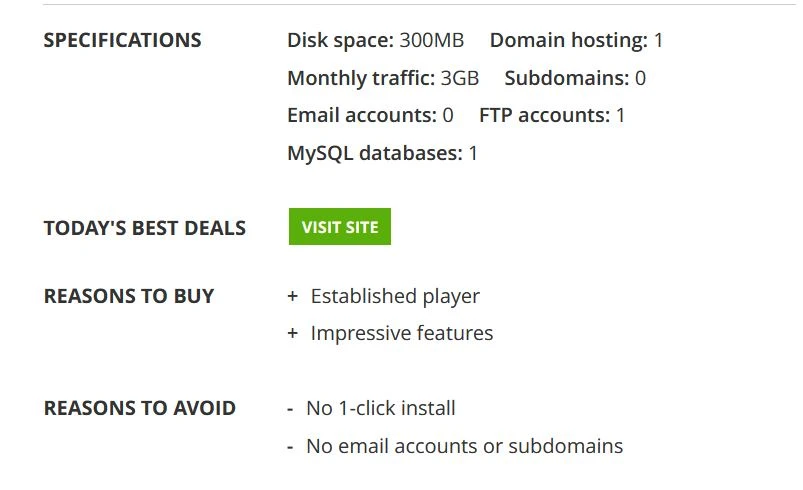Click the plus icon beside Impressive features
Viewport: 803px width, 490px height.
[x=292, y=333]
